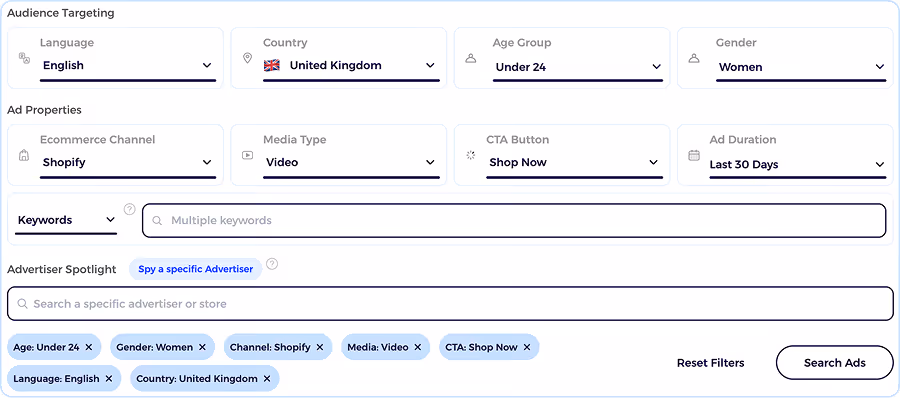
Task: Click the Media Type video icon
Action: (x=247, y=155)
